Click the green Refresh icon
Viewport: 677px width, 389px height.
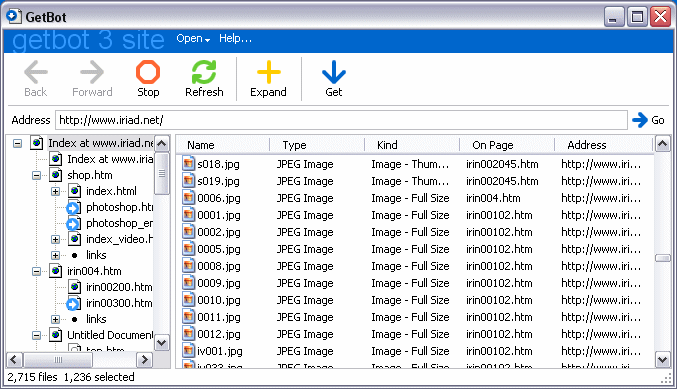204,72
